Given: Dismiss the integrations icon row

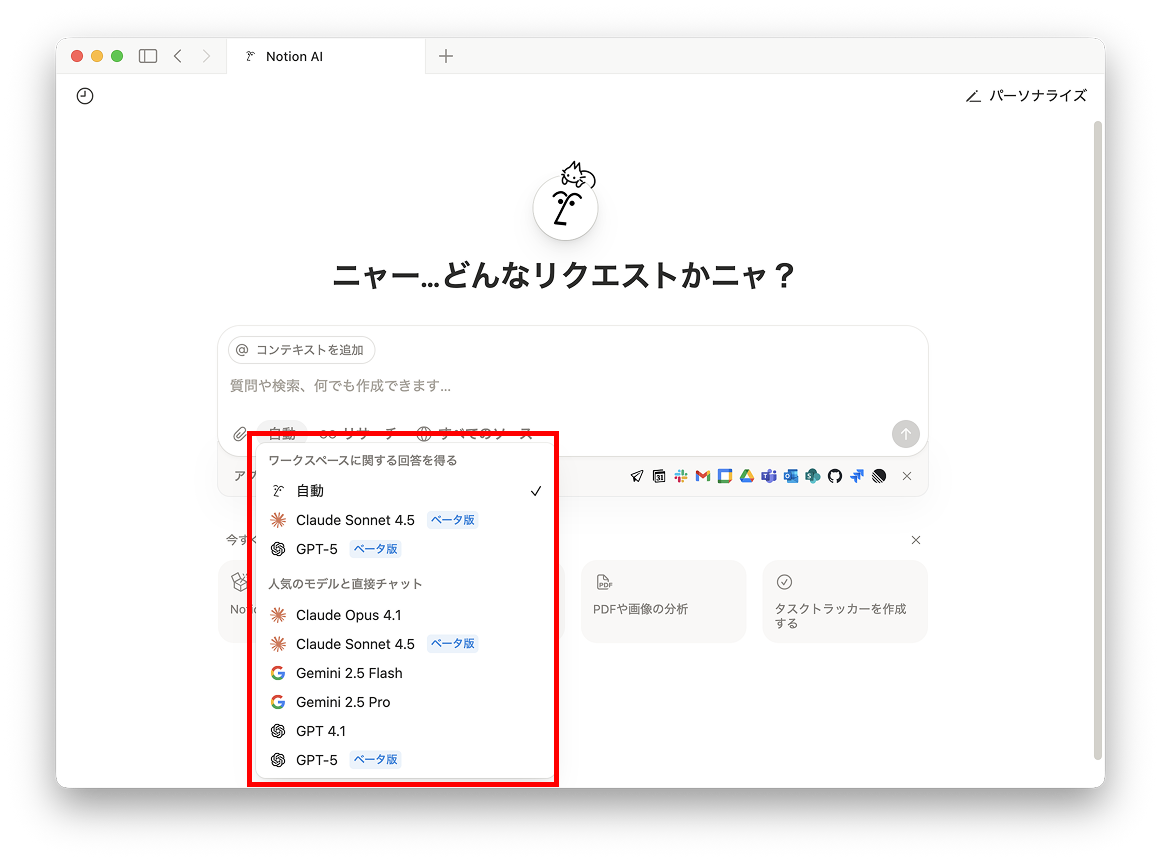Looking at the screenshot, I should tap(907, 476).
